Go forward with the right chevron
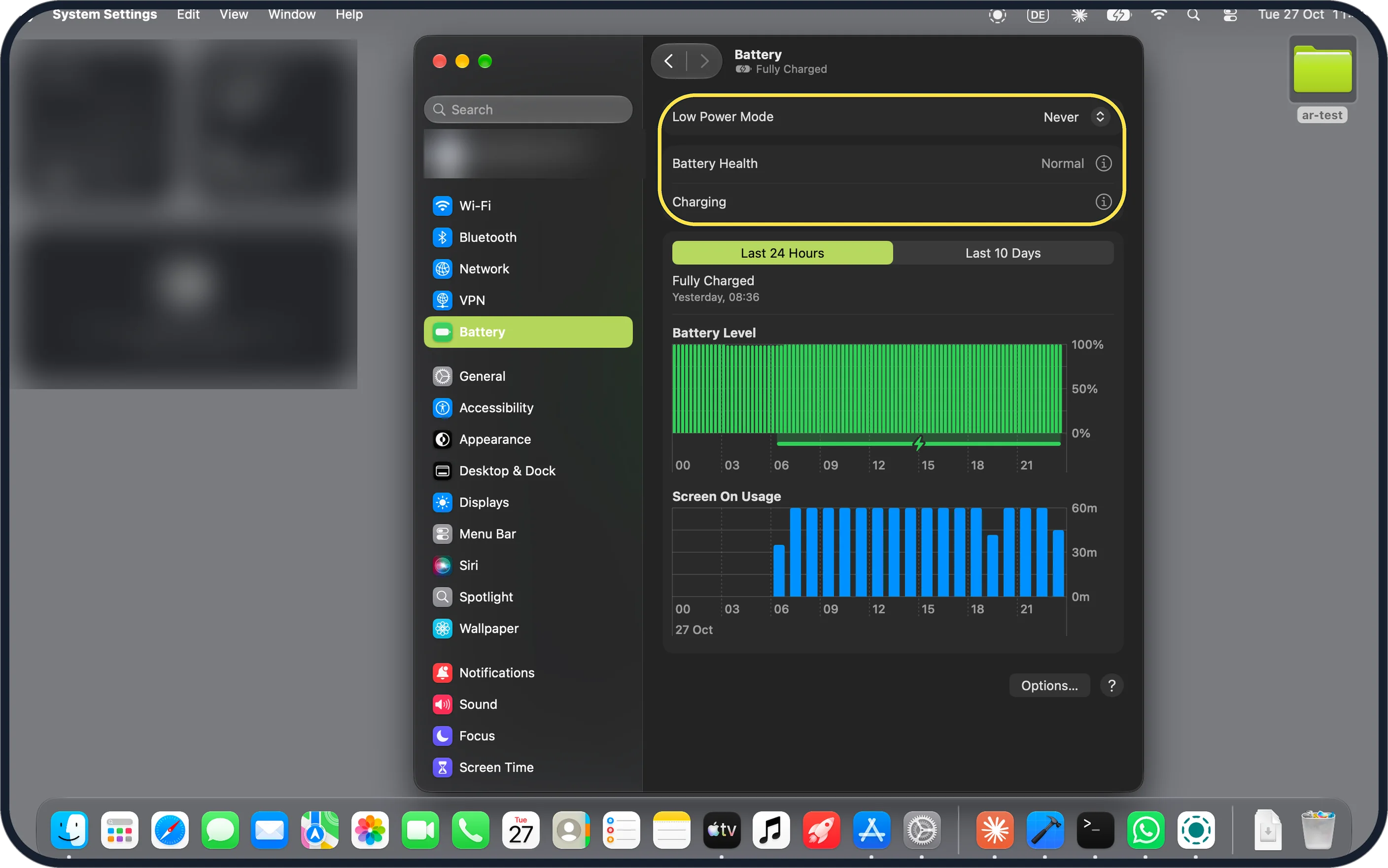The image size is (1388, 868). point(705,61)
